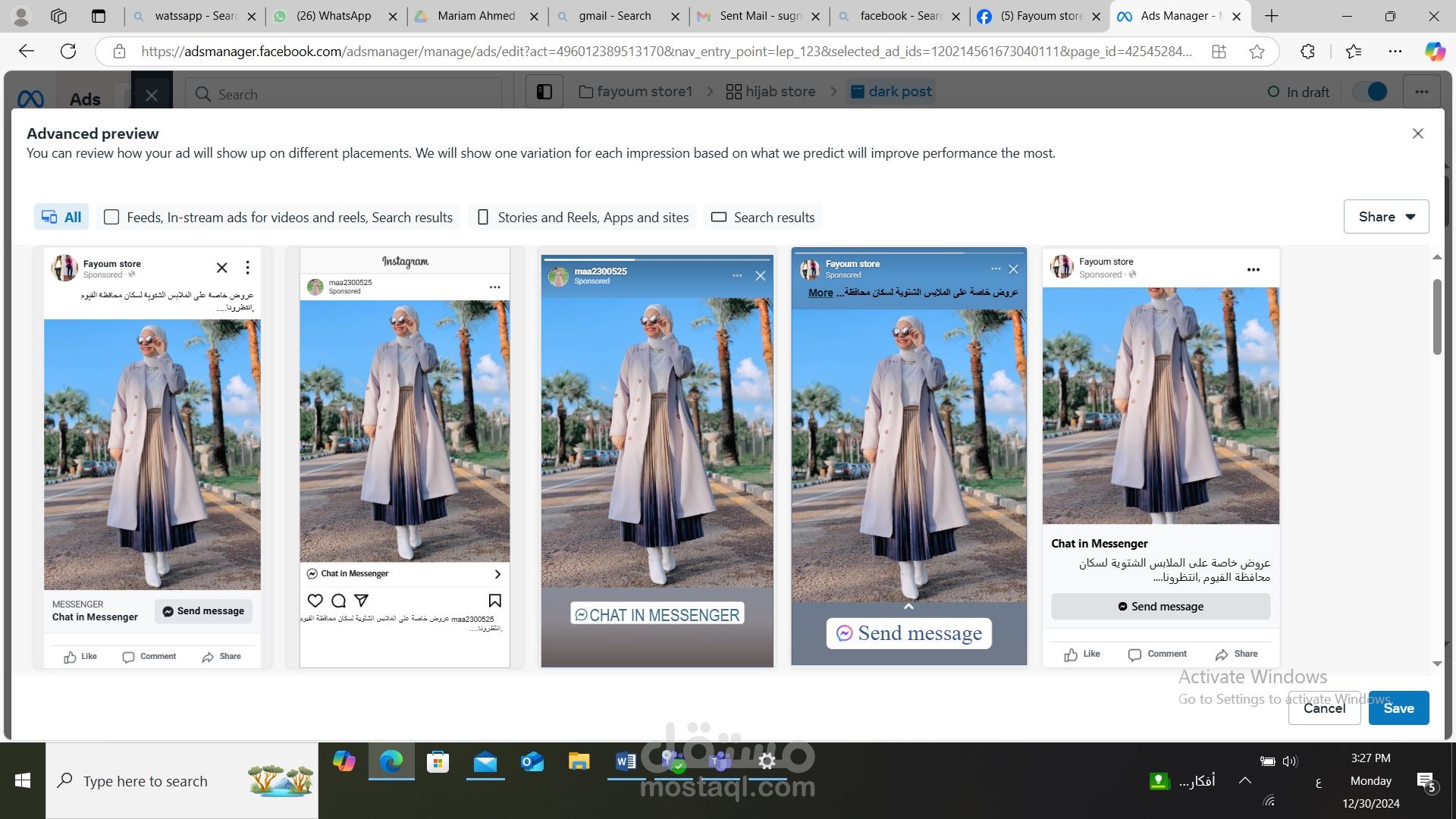
Task: Click More link in Facebook story caption
Action: (x=821, y=293)
